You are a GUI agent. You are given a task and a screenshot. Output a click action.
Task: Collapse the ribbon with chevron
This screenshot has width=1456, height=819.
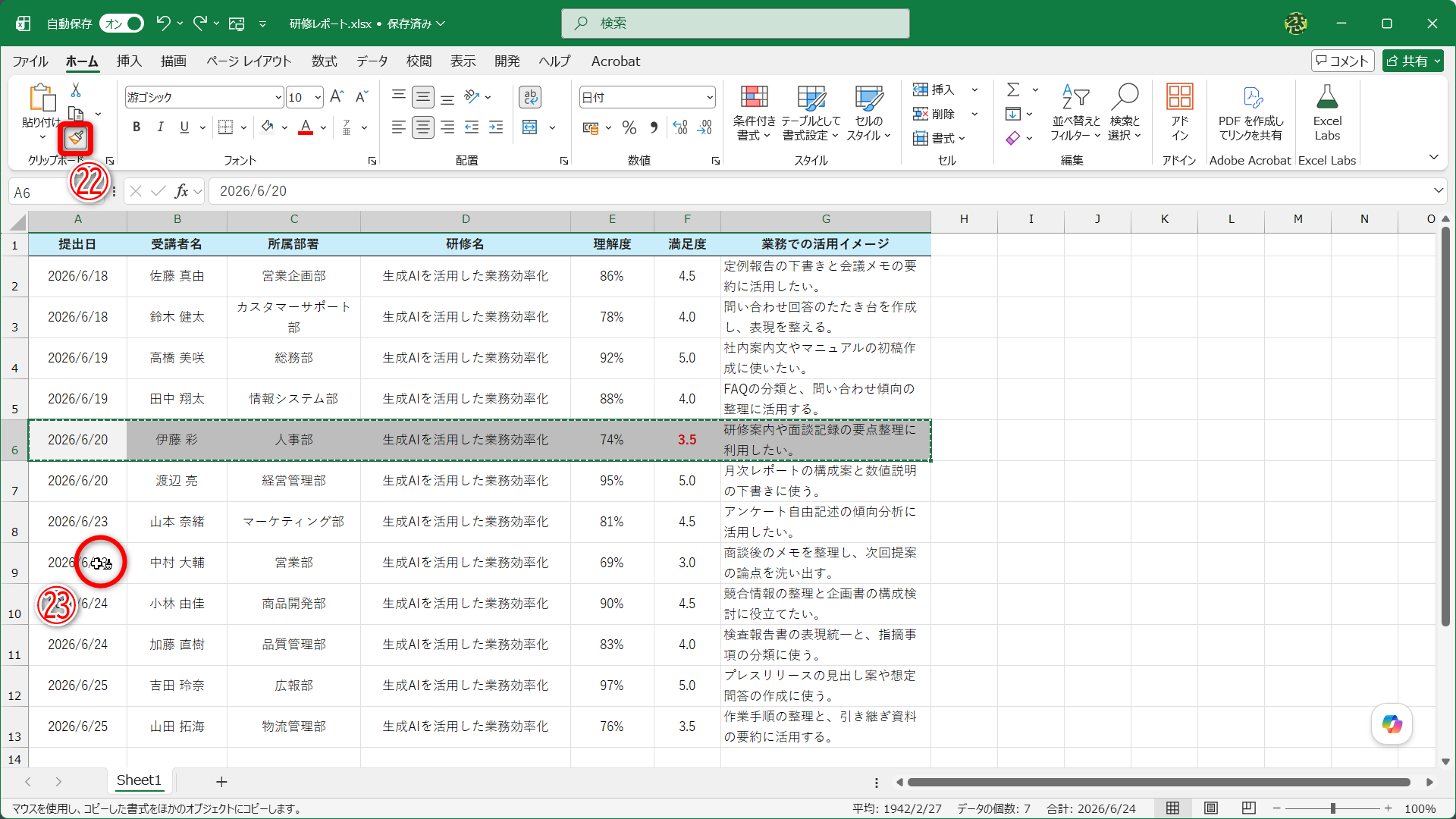tap(1433, 158)
